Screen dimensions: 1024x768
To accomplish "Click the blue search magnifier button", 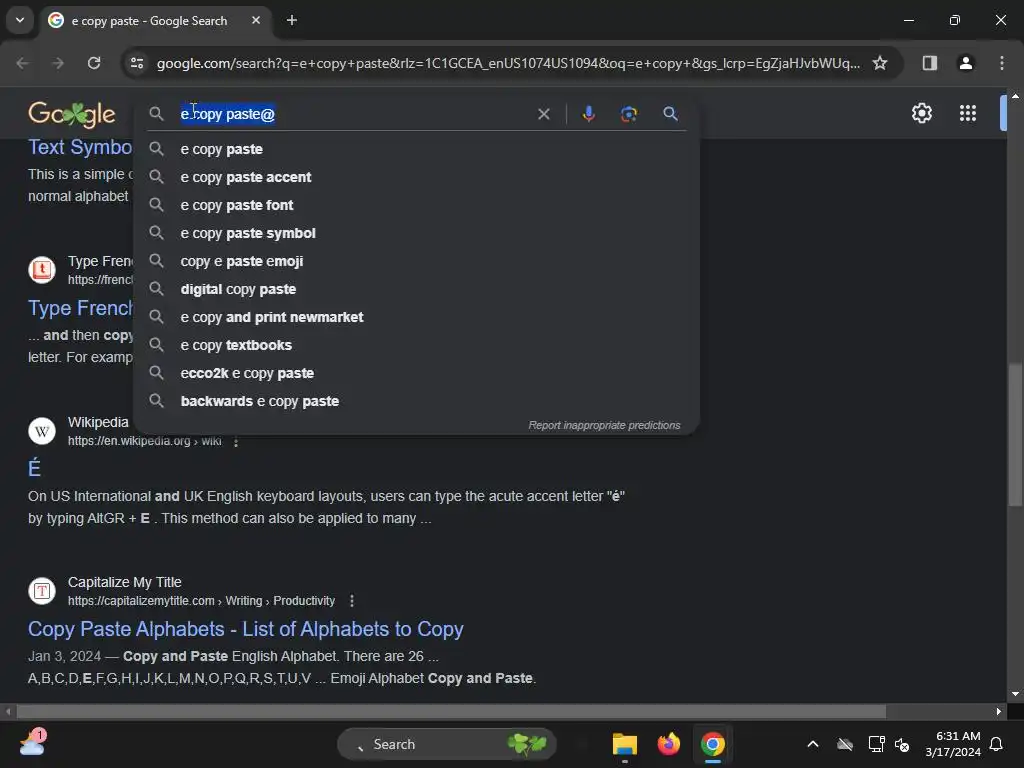I will tap(670, 114).
